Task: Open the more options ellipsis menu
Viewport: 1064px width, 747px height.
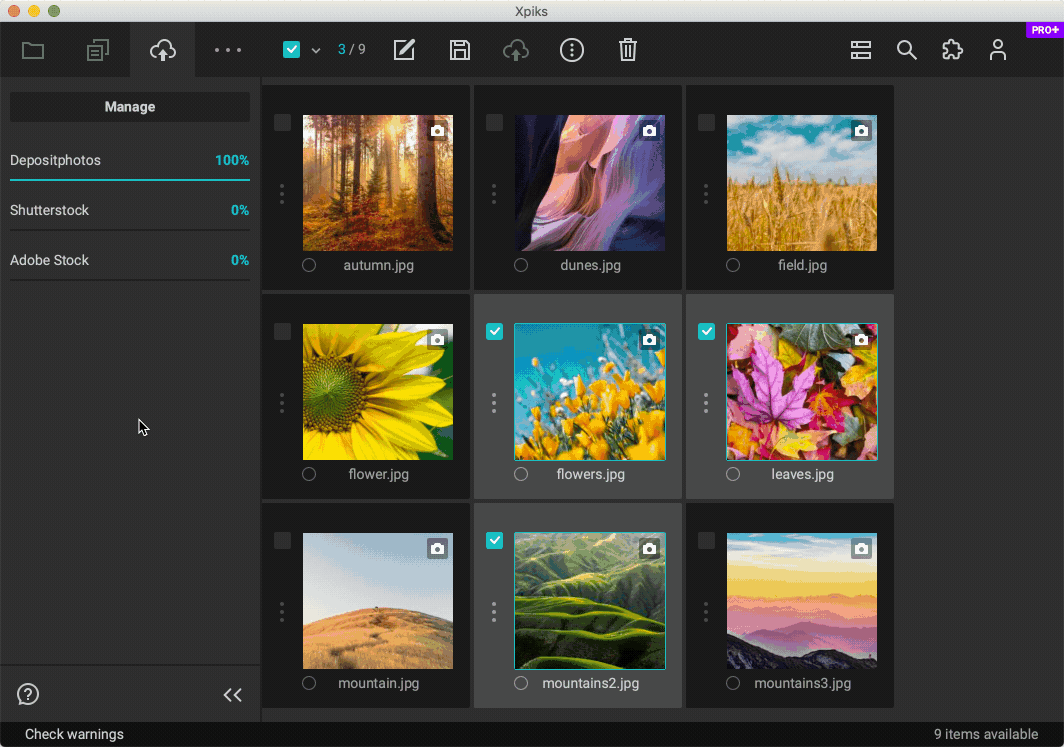Action: 227,50
